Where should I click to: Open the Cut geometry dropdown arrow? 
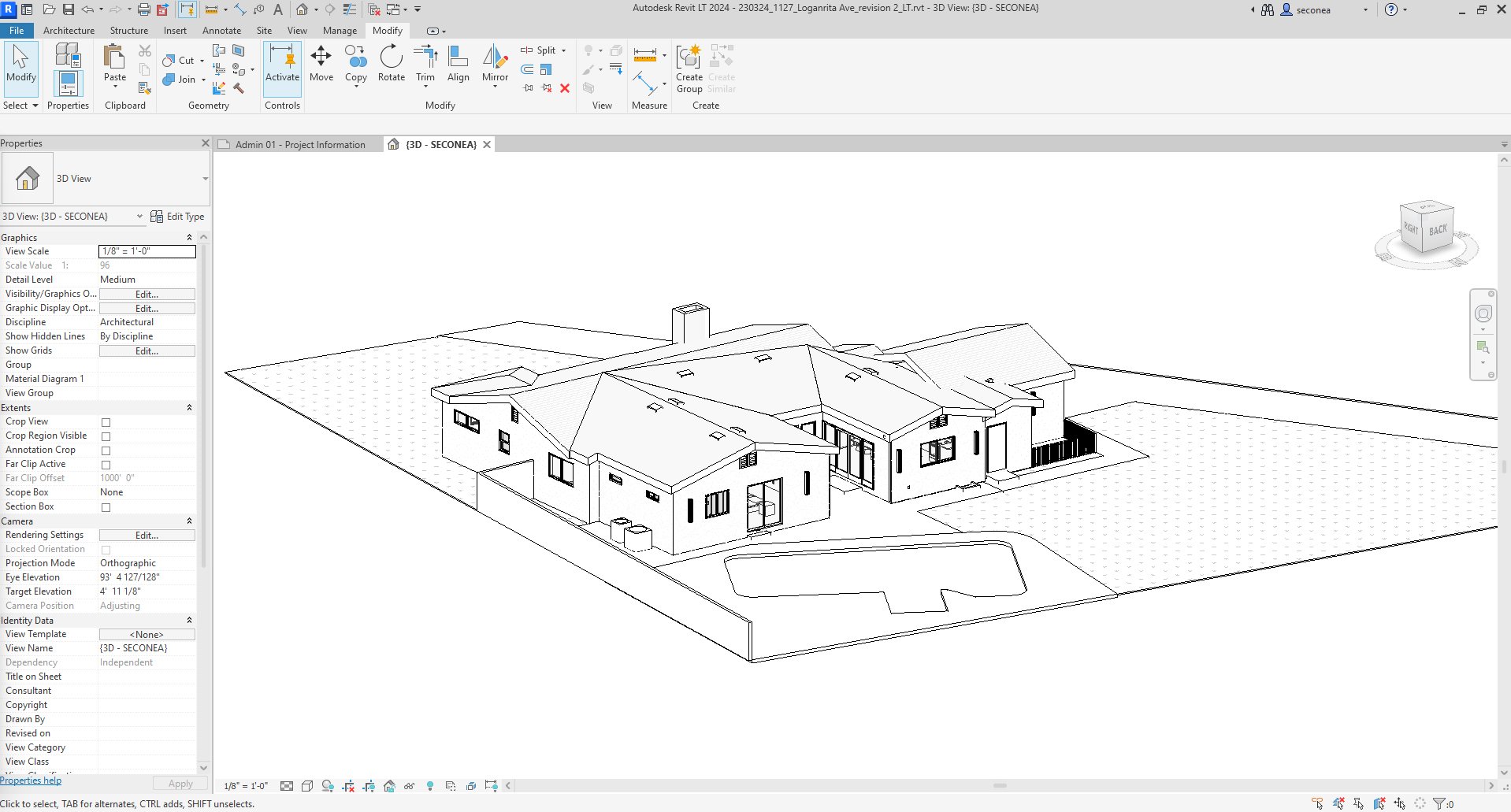click(x=202, y=61)
